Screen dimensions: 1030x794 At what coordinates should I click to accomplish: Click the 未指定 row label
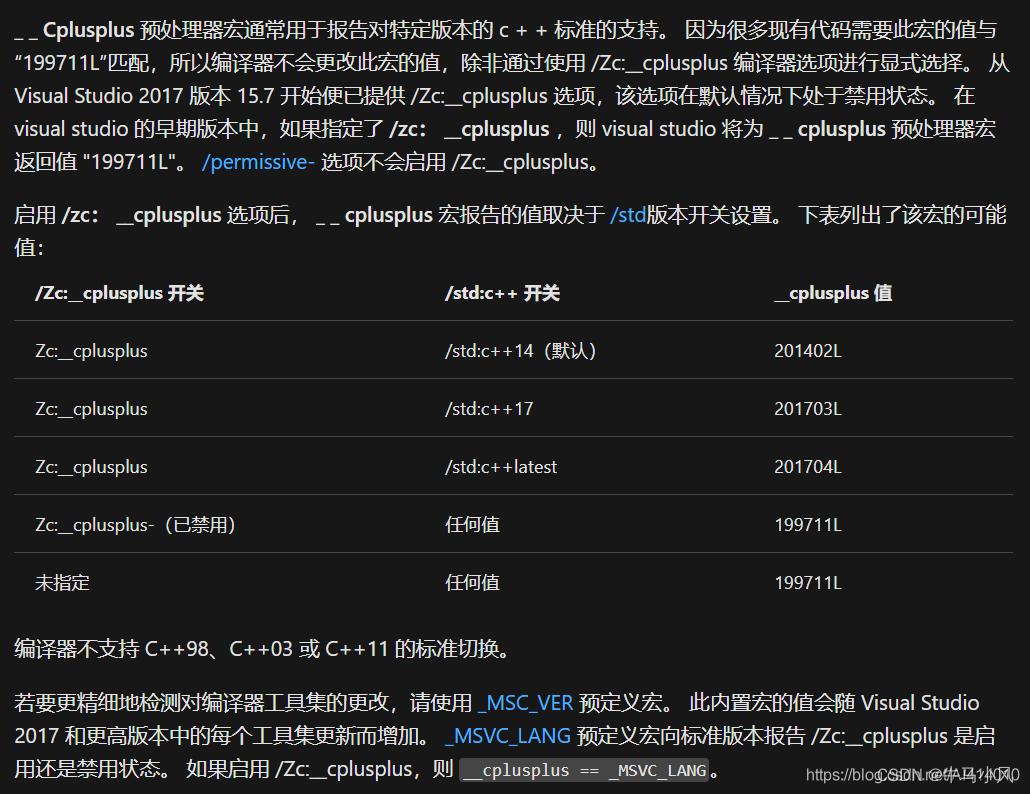click(x=62, y=582)
